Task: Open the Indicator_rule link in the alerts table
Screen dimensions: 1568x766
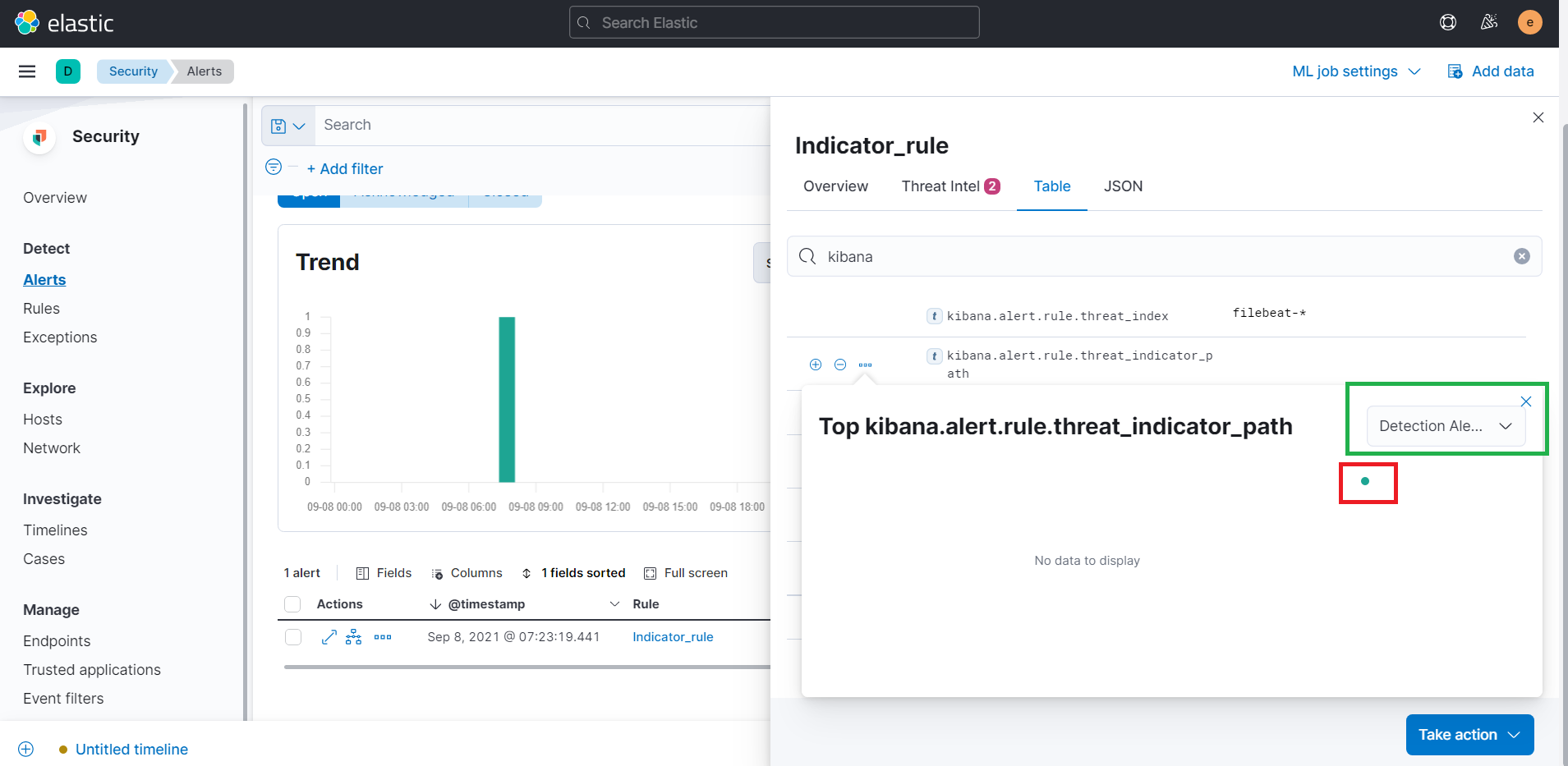Action: click(672, 636)
